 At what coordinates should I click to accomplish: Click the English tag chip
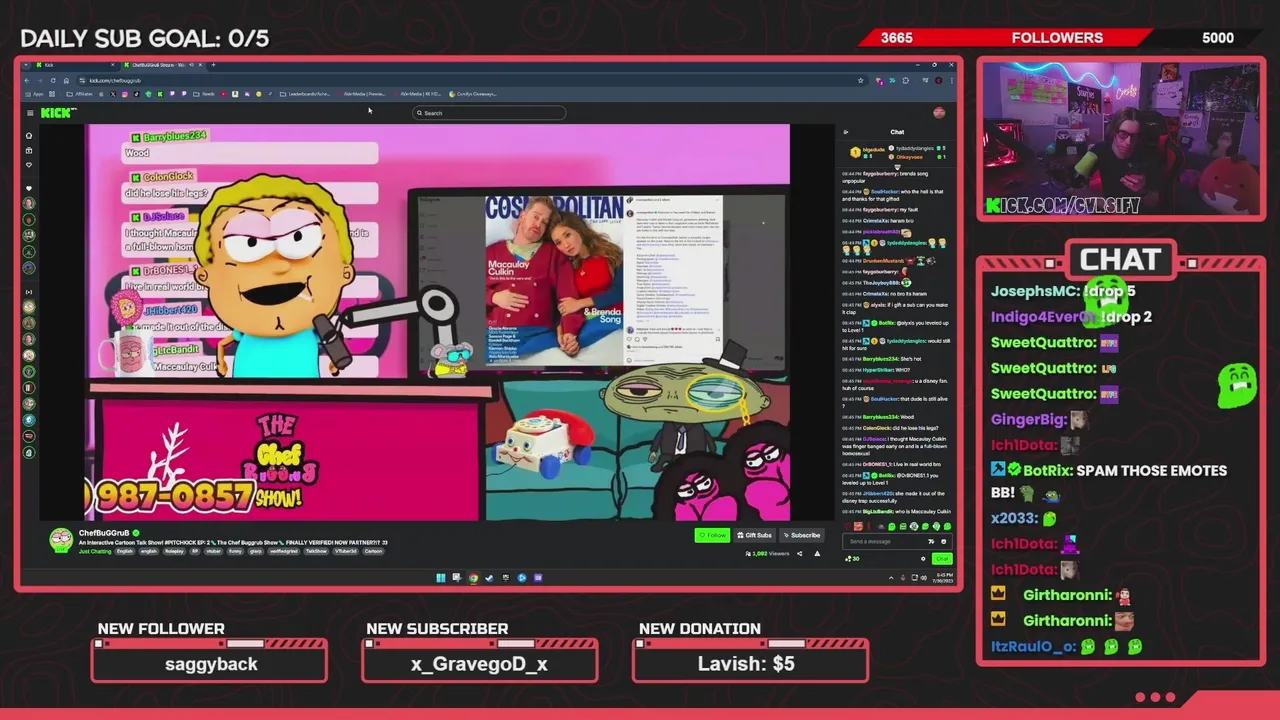point(125,551)
